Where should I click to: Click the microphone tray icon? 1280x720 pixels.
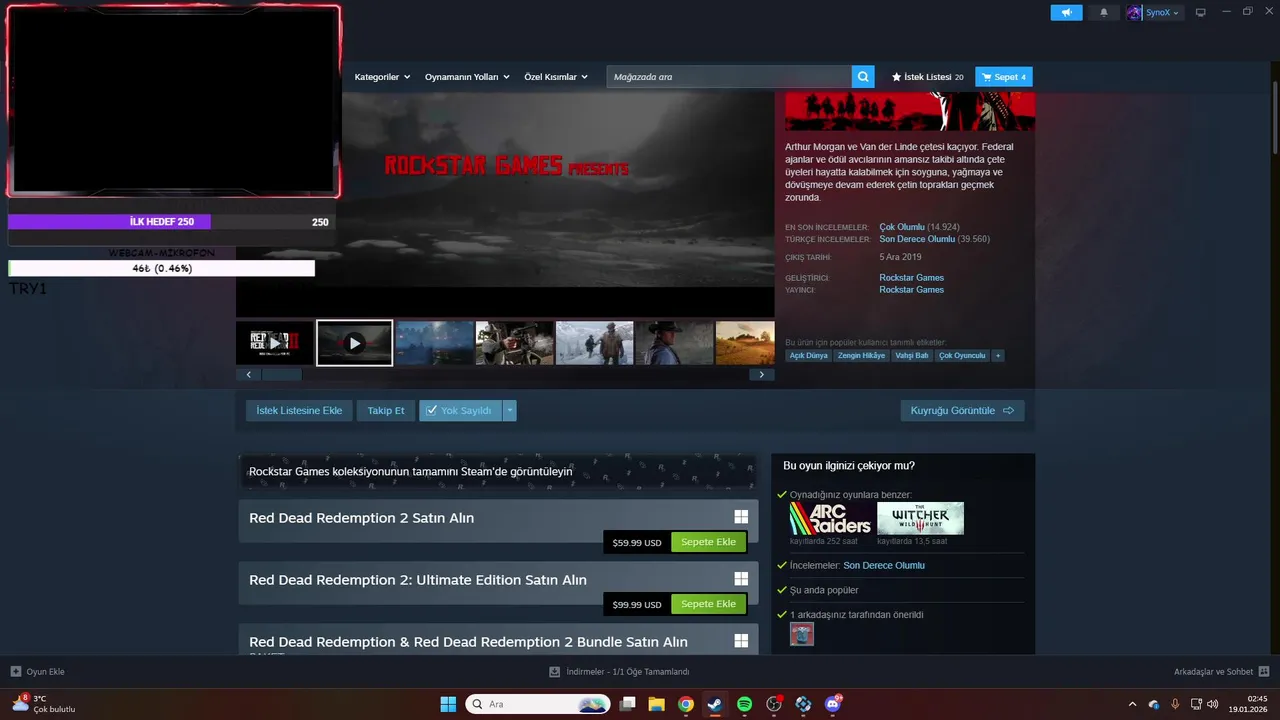1175,704
